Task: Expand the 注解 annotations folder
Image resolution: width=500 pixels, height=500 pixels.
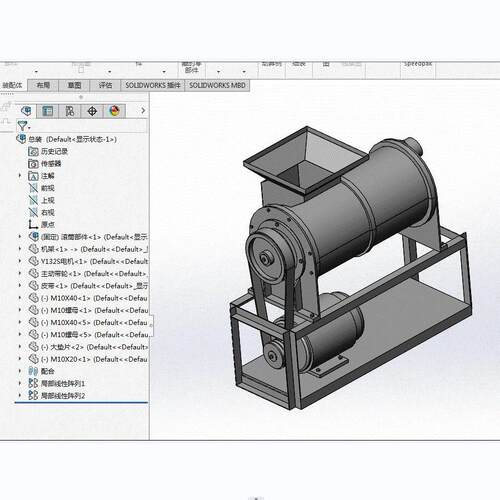Action: click(20, 176)
